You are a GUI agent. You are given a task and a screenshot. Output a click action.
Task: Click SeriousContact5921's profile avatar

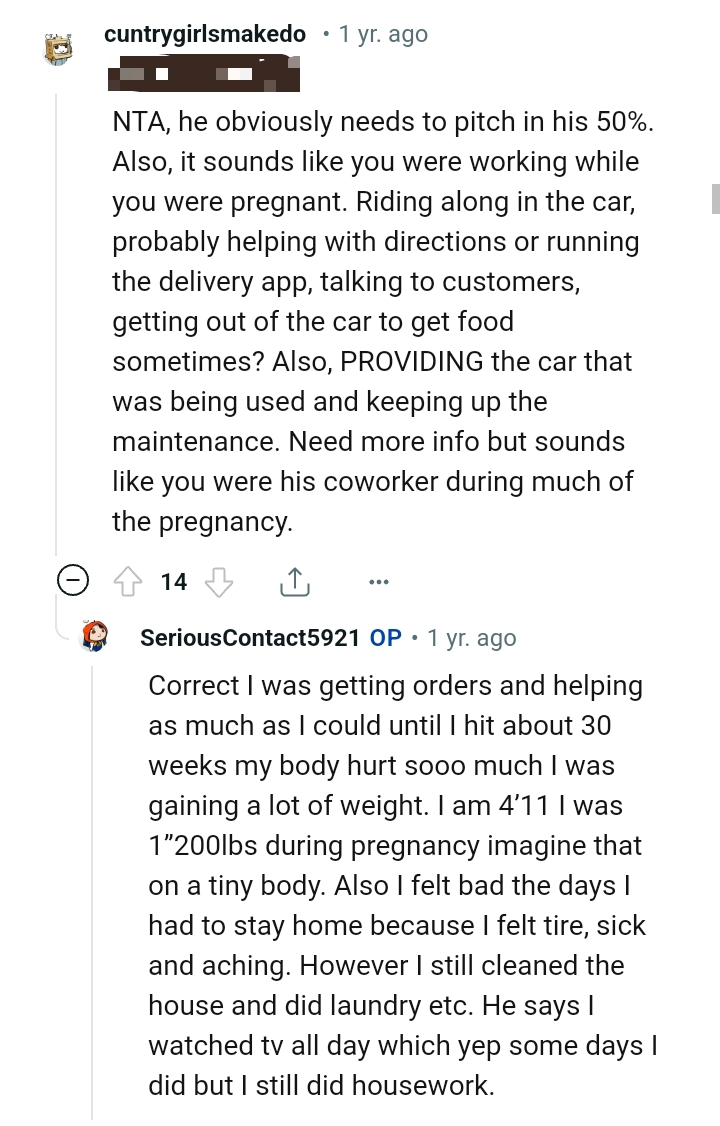(94, 637)
